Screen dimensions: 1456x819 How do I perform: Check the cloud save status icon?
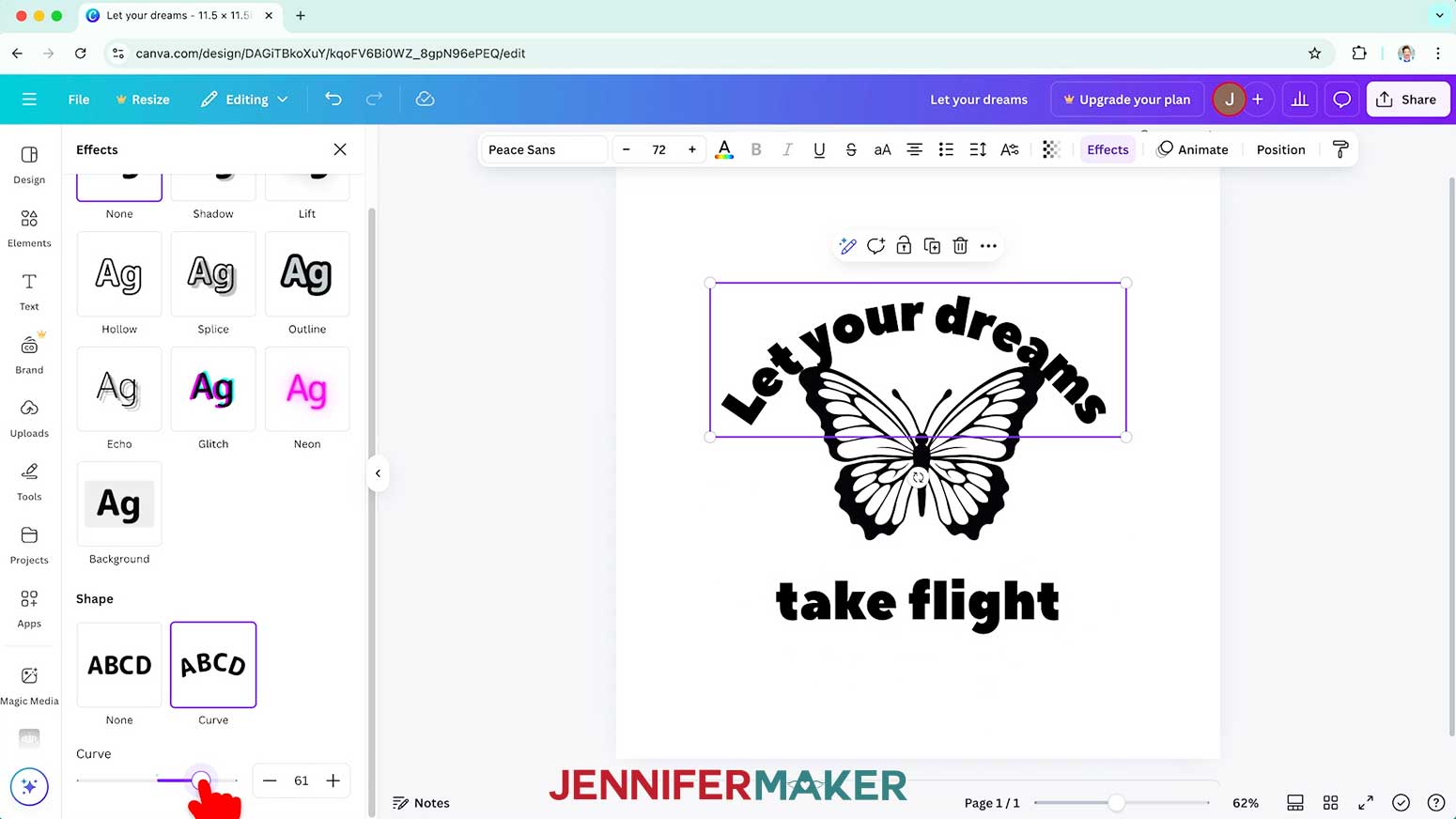[425, 99]
